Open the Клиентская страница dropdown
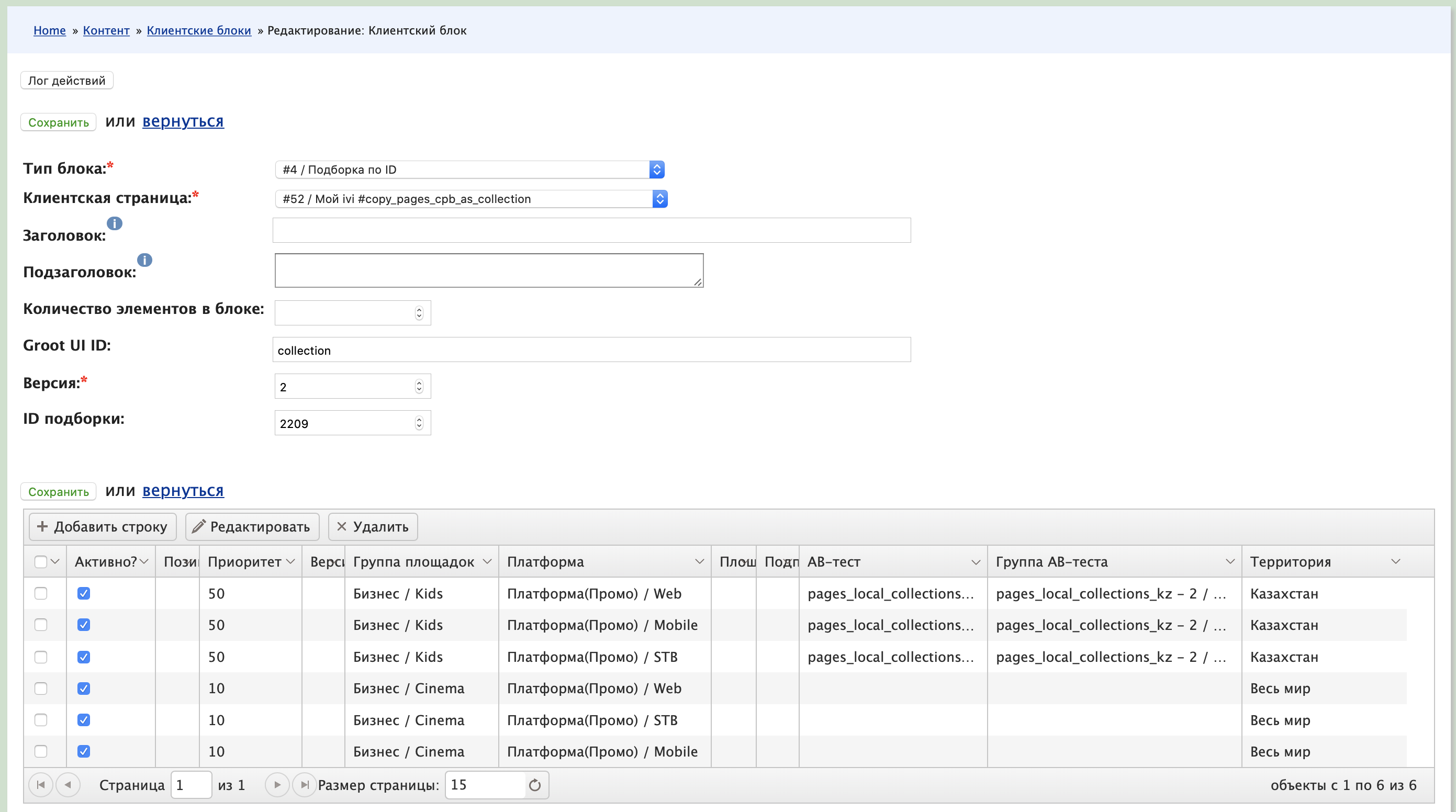1456x812 pixels. click(x=471, y=199)
